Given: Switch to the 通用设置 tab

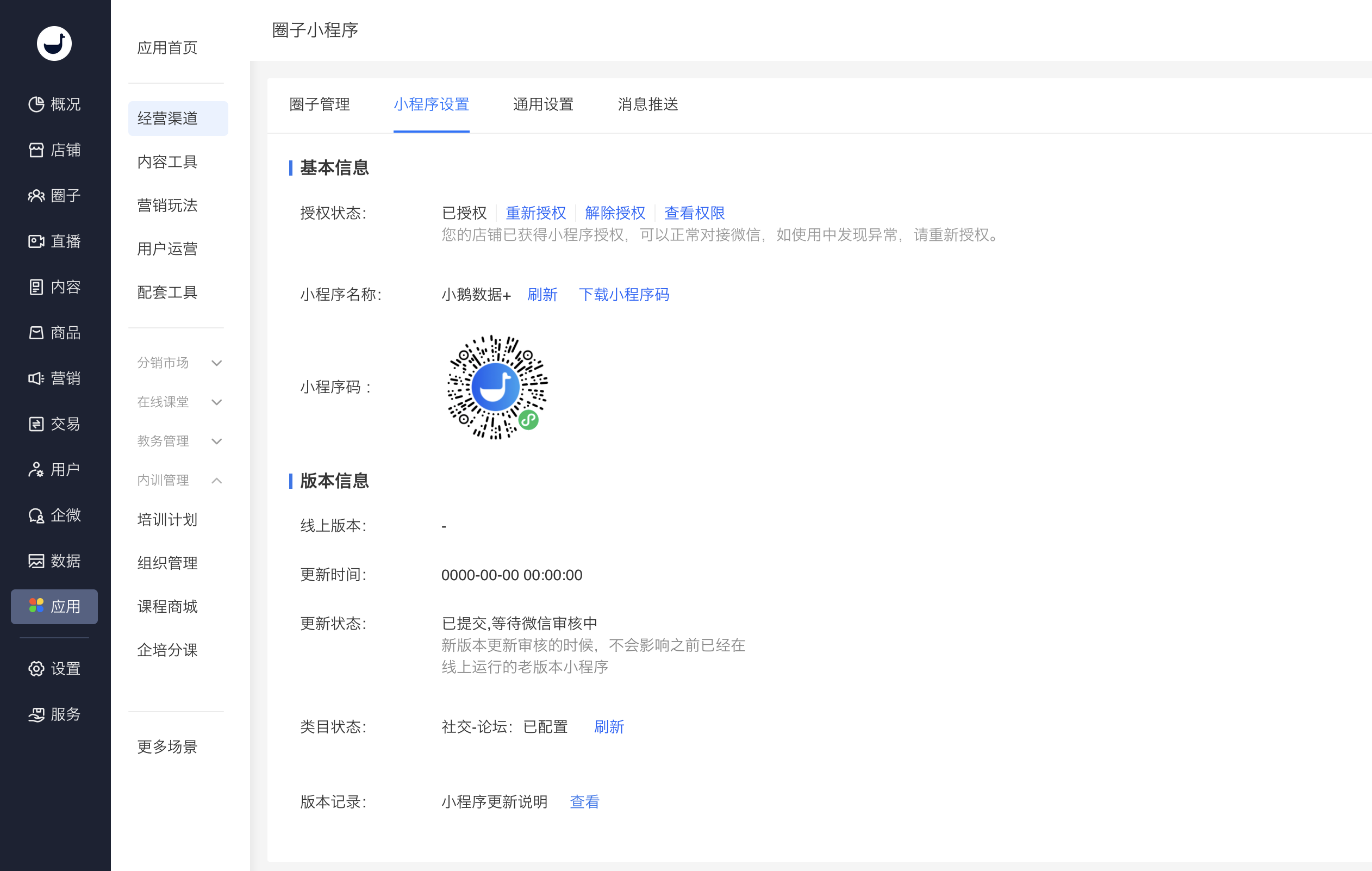Looking at the screenshot, I should tap(542, 104).
